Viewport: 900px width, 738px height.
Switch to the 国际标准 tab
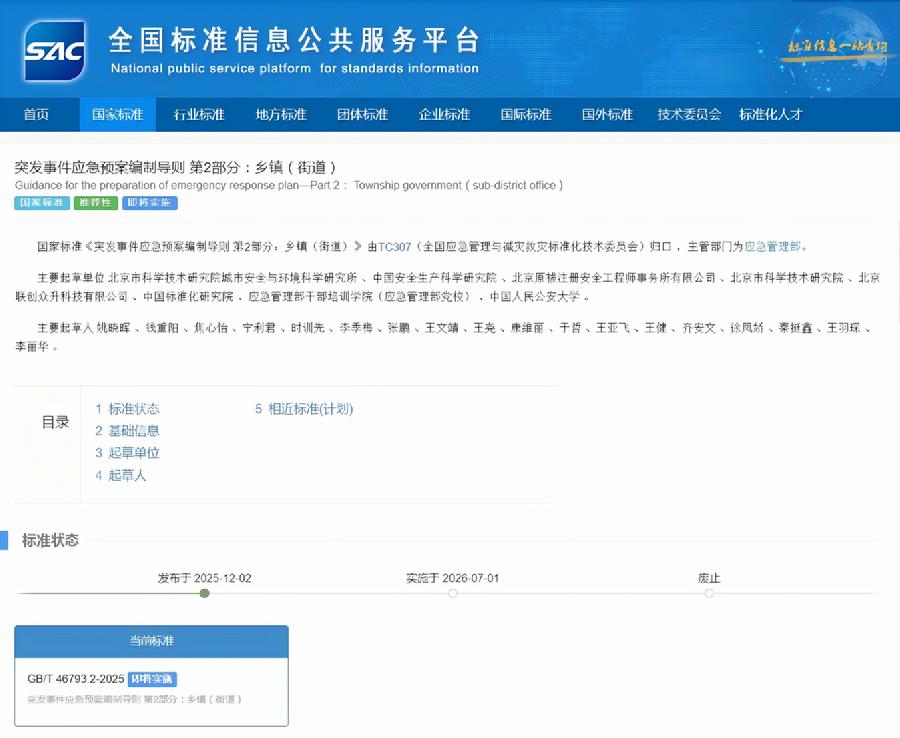pyautogui.click(x=525, y=114)
